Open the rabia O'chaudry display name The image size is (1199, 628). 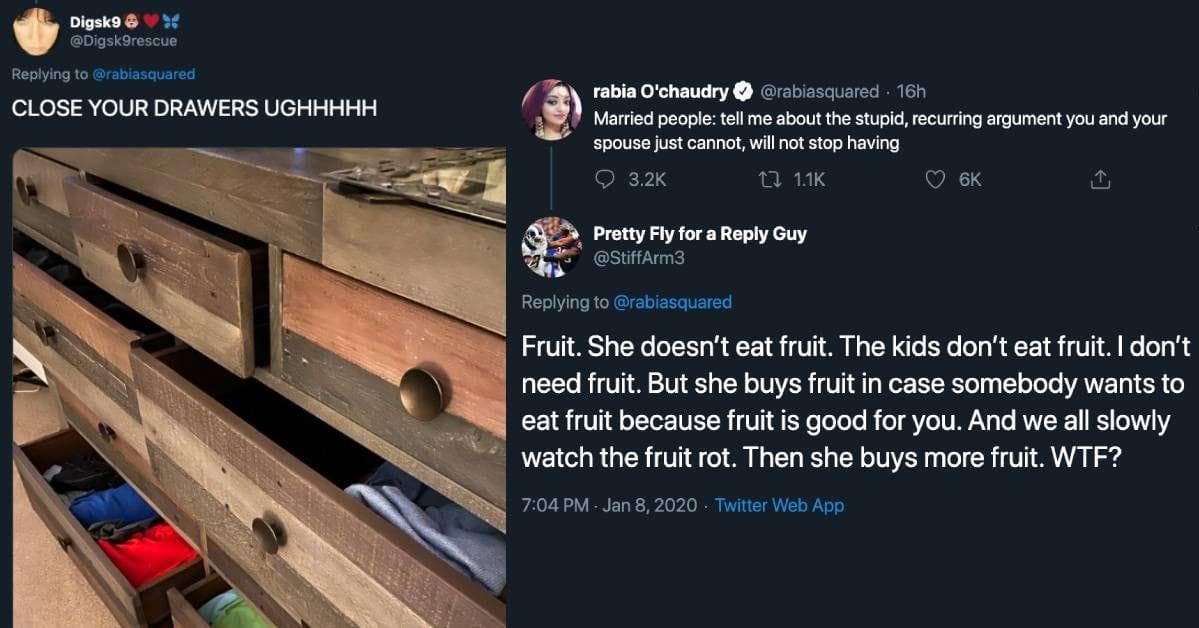pos(661,92)
